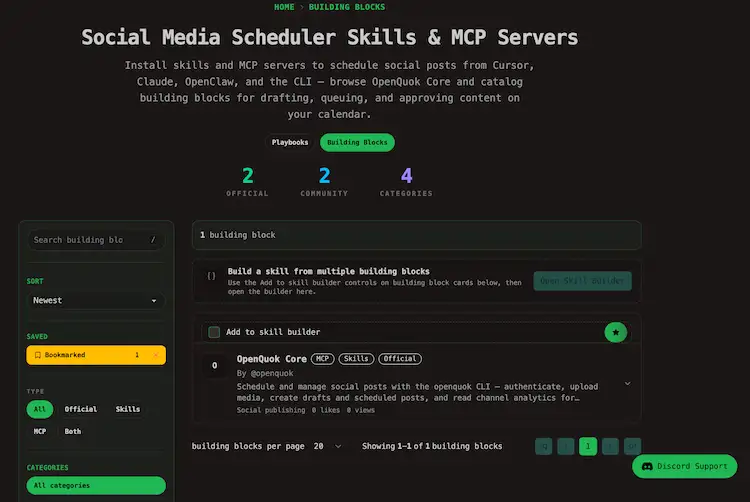The height and width of the screenshot is (502, 750).
Task: Click the Discord Support button
Action: point(684,466)
